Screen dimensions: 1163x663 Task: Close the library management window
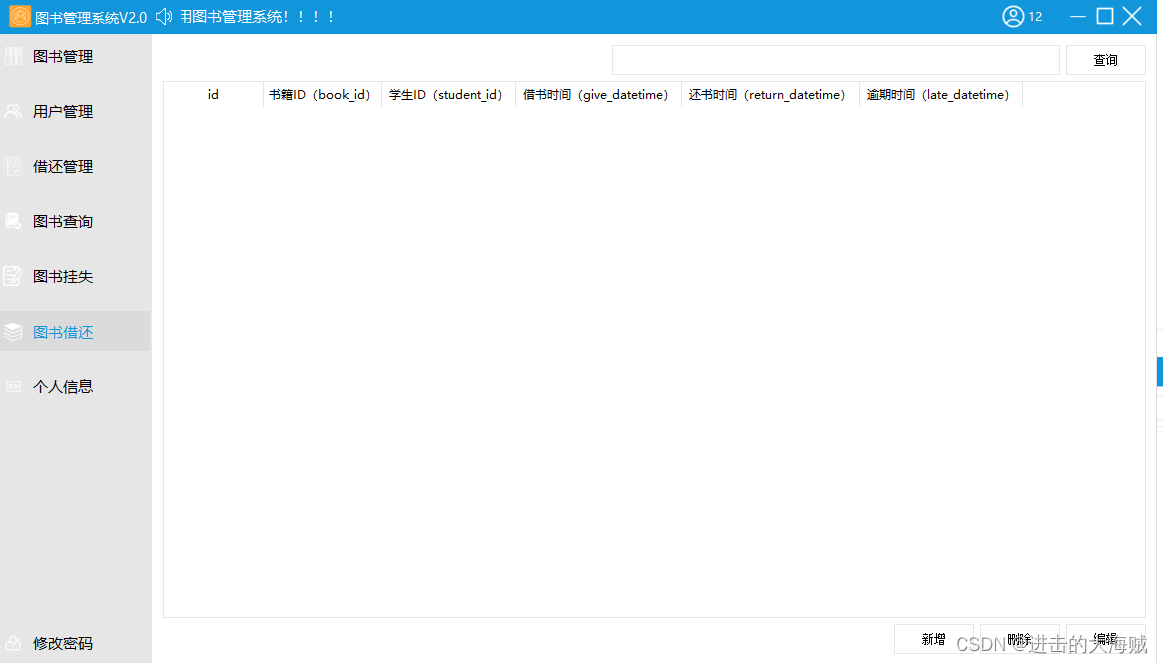[1132, 16]
